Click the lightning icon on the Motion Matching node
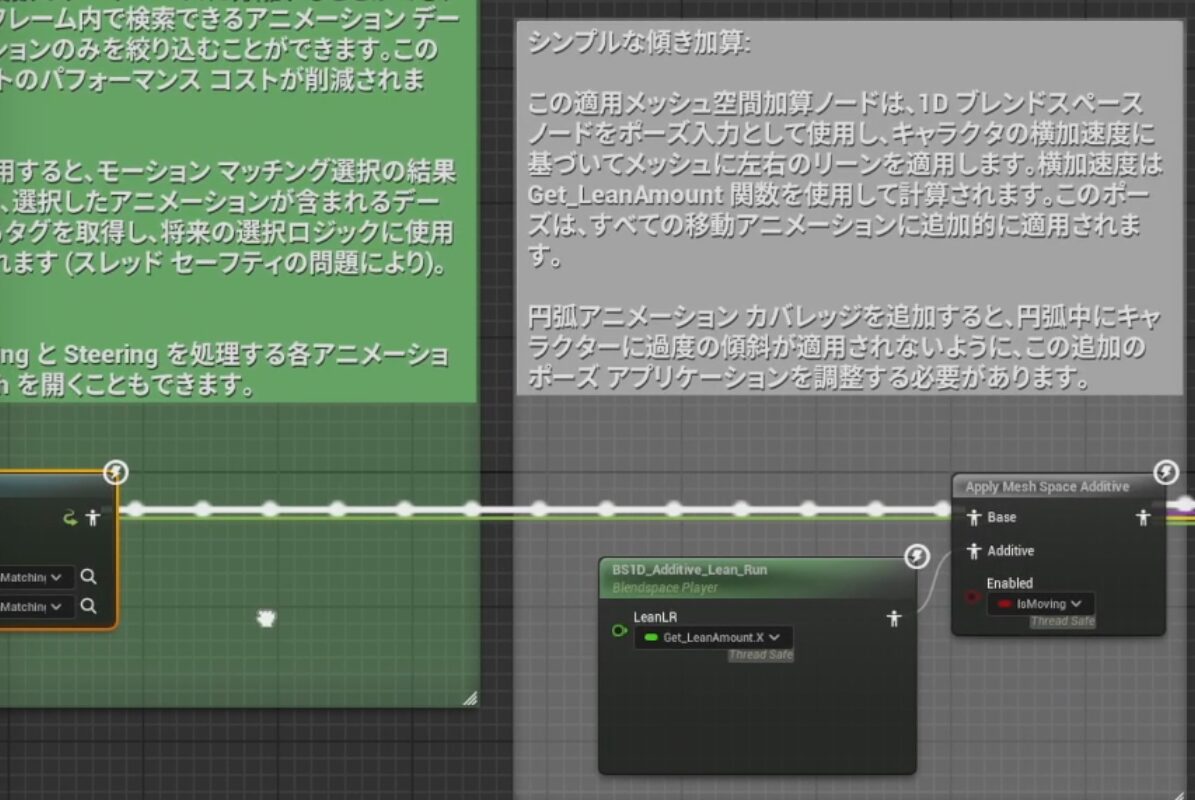This screenshot has height=800, width=1195. 115,473
